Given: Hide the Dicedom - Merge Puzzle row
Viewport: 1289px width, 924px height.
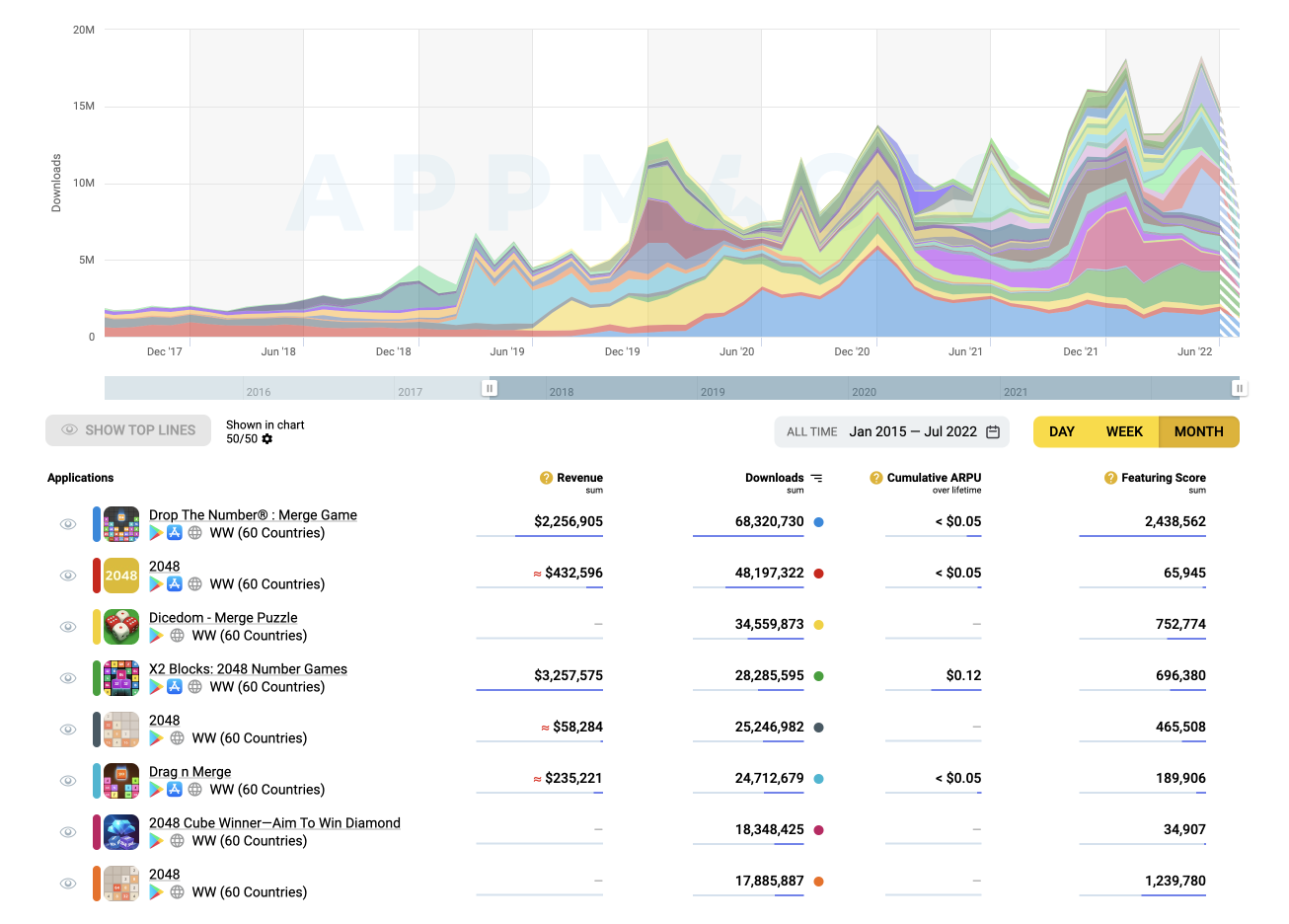Looking at the screenshot, I should [68, 627].
